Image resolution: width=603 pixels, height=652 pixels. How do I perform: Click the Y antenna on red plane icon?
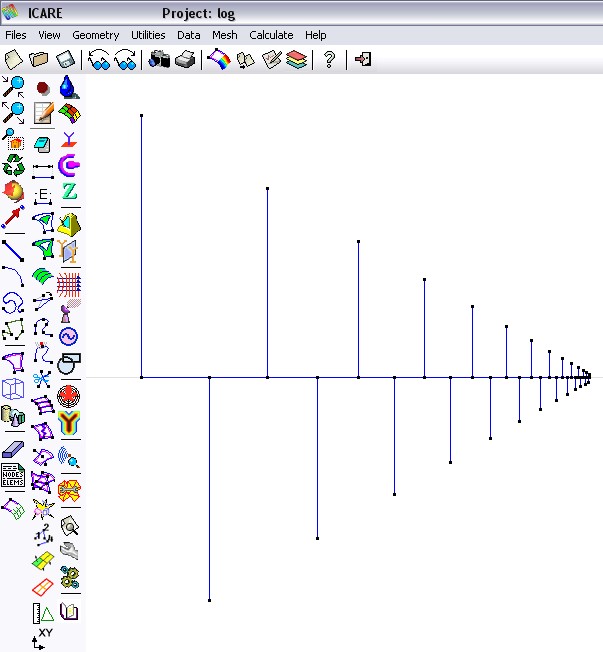tap(69, 139)
